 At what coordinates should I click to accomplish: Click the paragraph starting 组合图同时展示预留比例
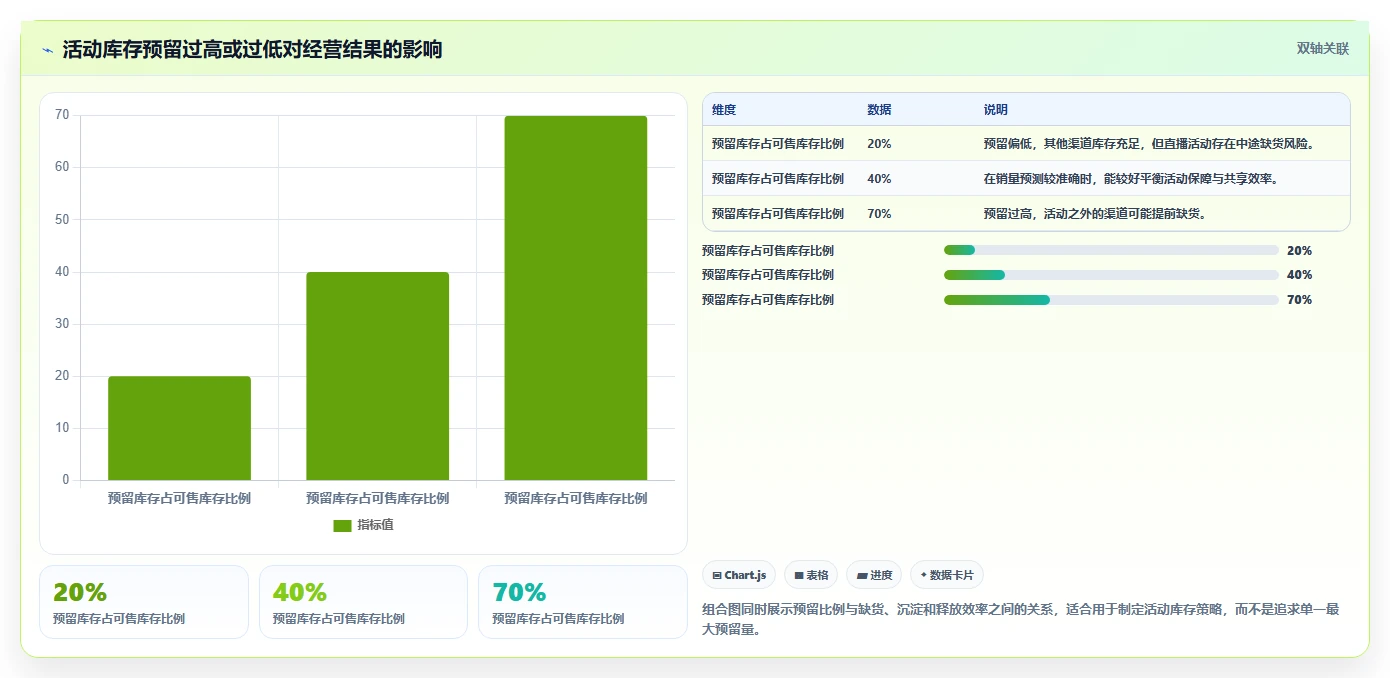[1021, 619]
